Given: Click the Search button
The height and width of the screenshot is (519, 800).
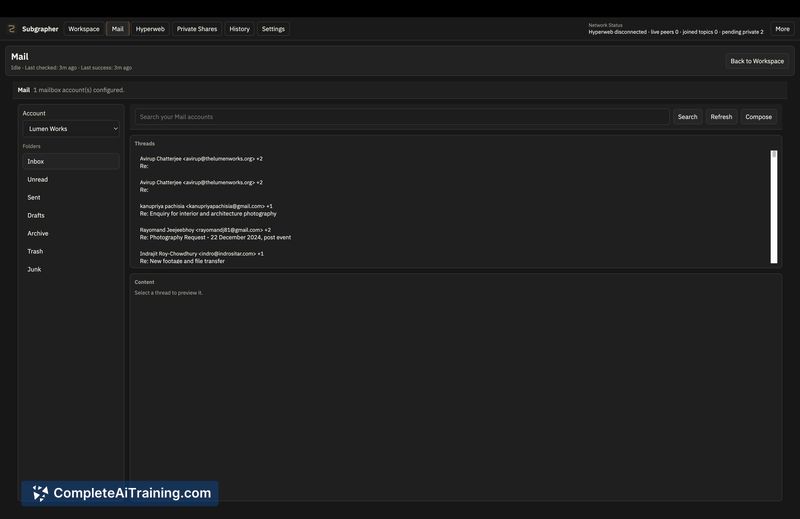Looking at the screenshot, I should [687, 117].
